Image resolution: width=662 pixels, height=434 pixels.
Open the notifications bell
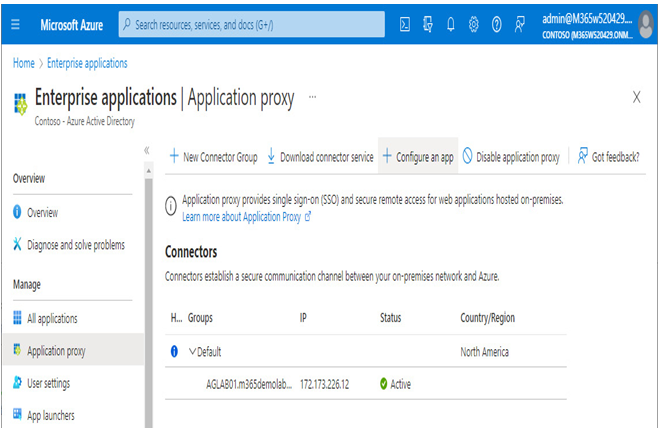click(450, 24)
